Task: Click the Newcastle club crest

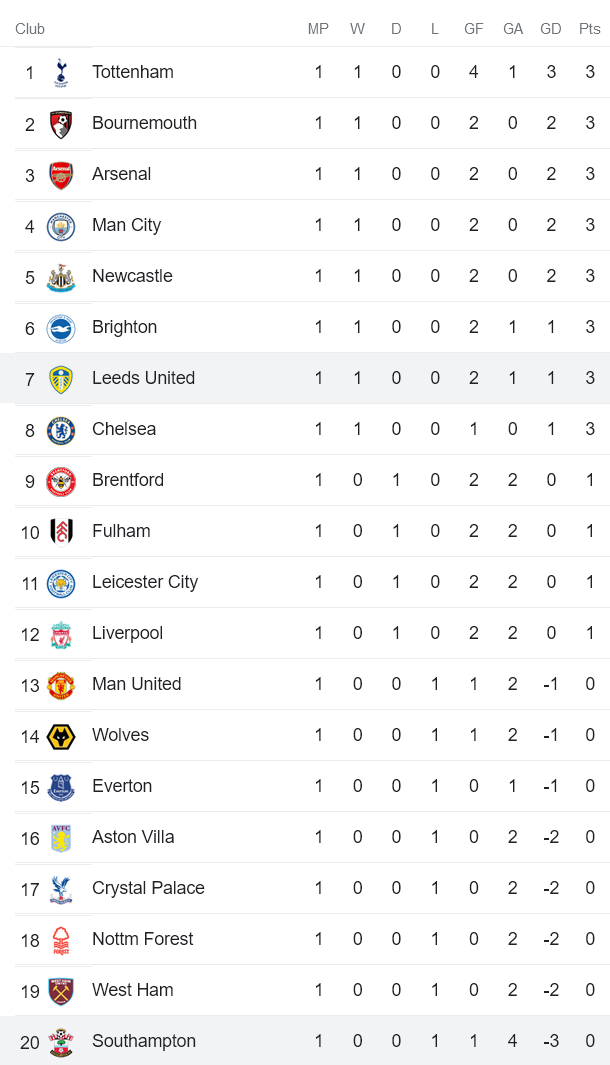Action: pyautogui.click(x=61, y=277)
